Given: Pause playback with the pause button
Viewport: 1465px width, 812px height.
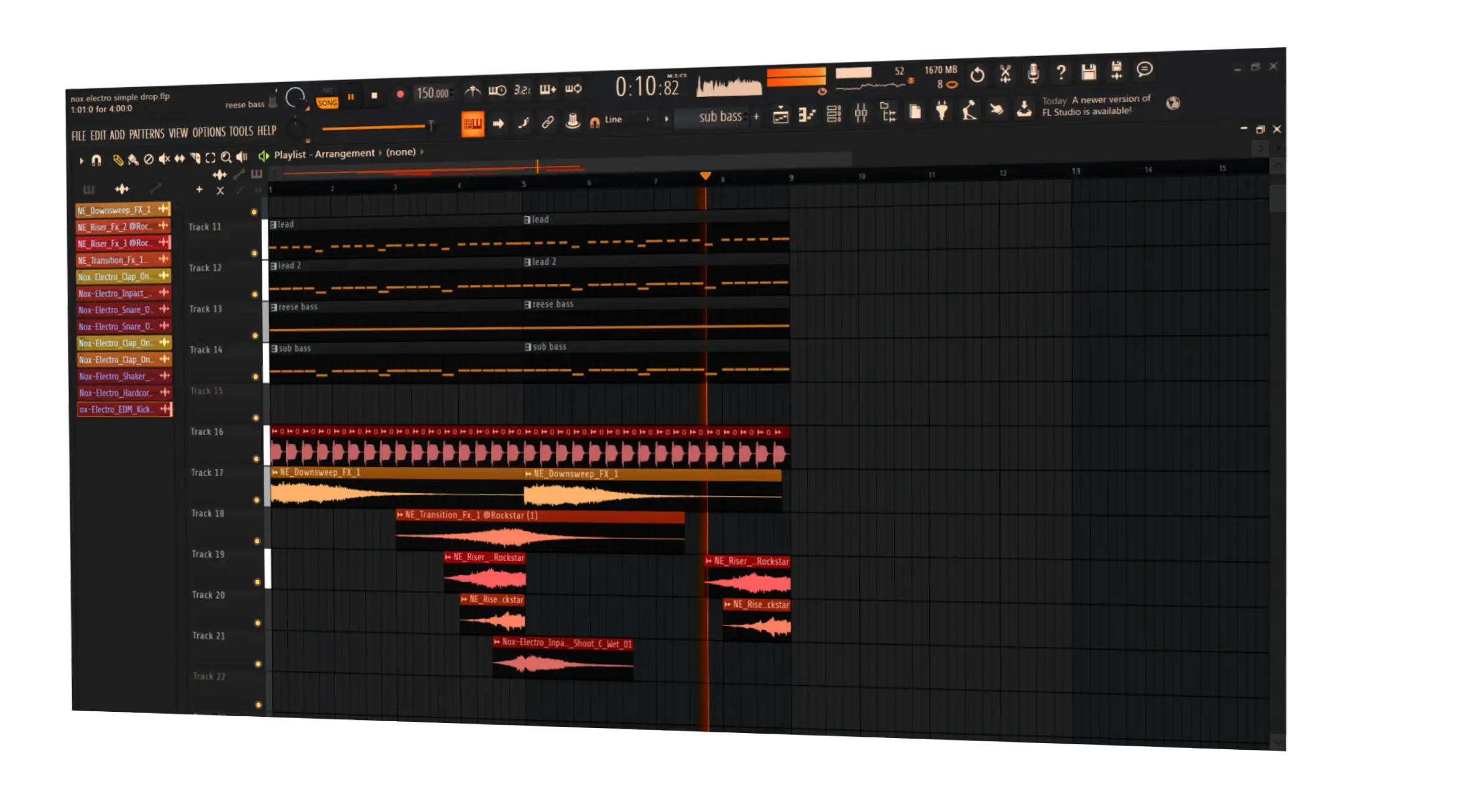Looking at the screenshot, I should (x=351, y=96).
